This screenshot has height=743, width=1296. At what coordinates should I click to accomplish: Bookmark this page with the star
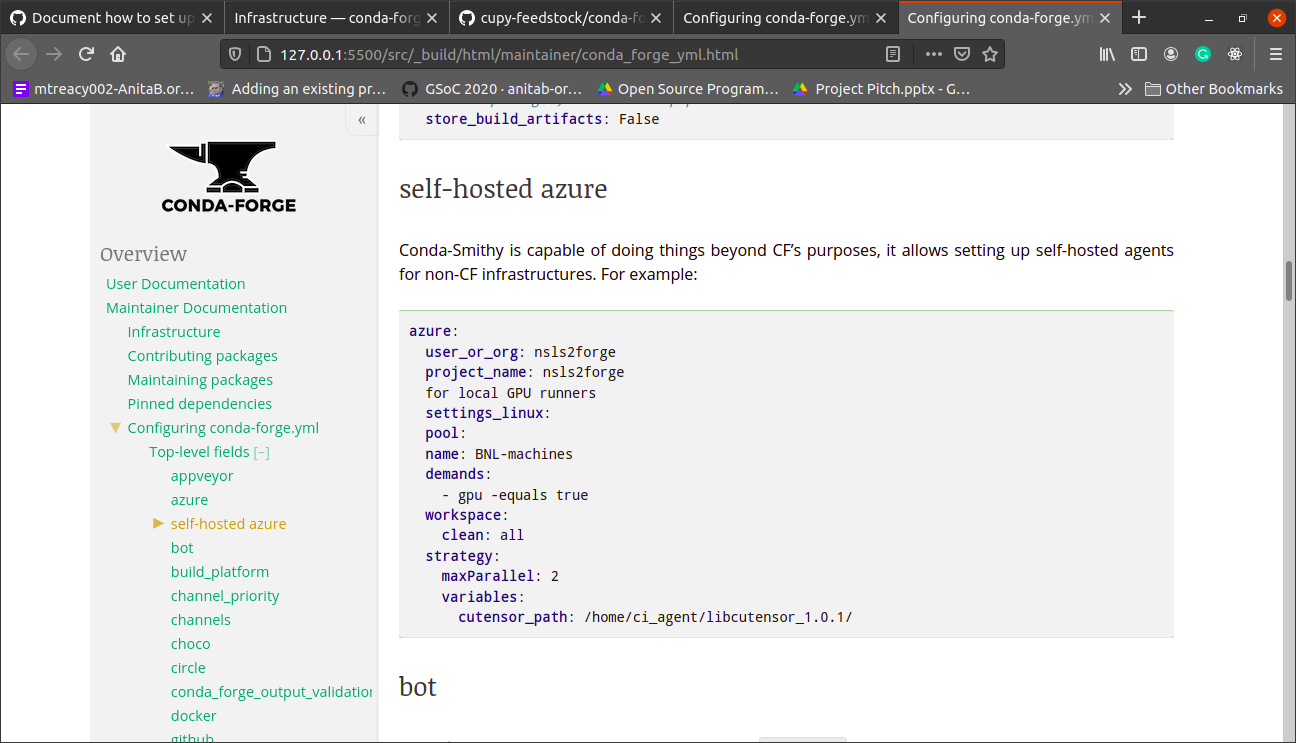pyautogui.click(x=989, y=54)
